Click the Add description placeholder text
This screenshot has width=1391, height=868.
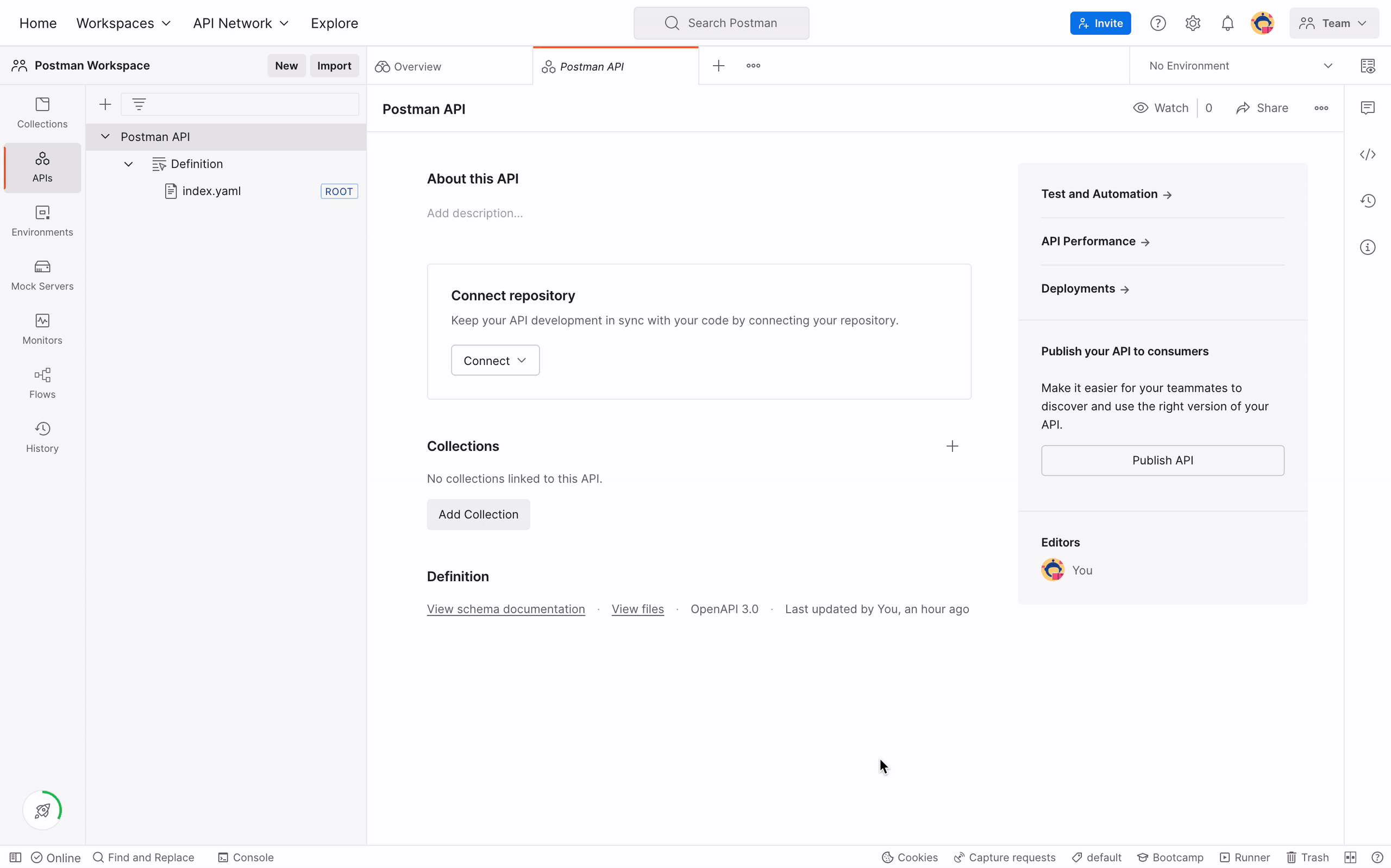point(474,213)
